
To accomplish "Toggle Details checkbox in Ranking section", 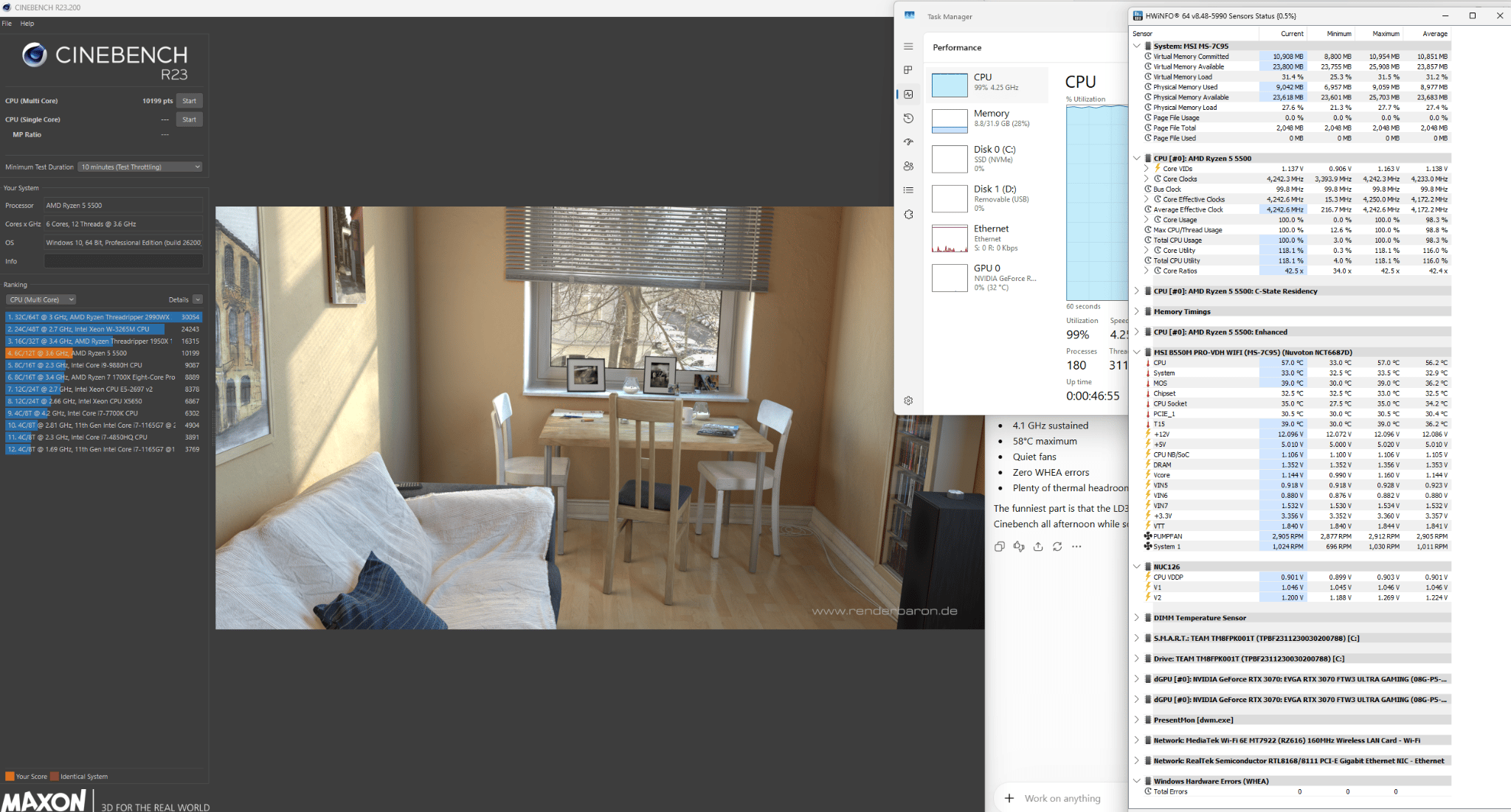I will point(198,299).
